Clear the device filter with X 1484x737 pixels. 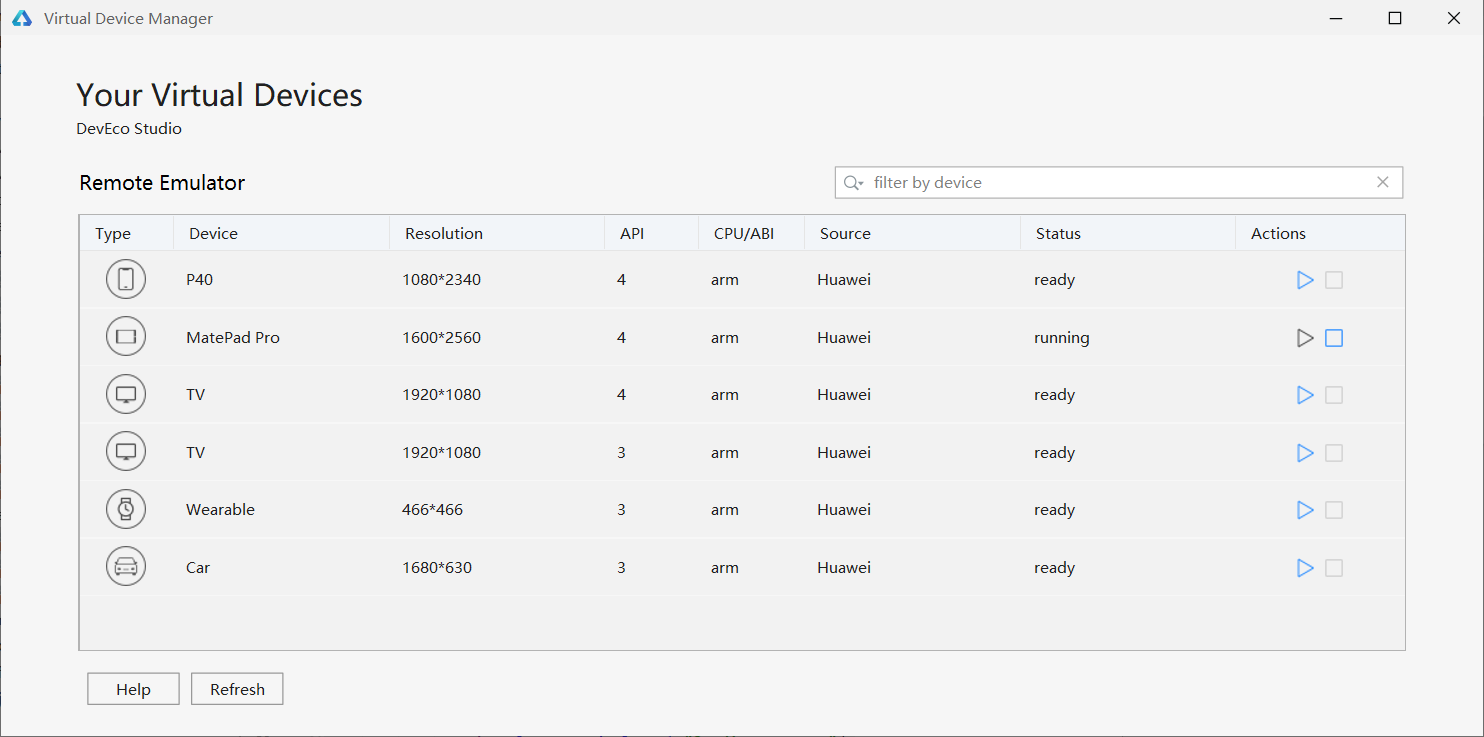[x=1383, y=182]
